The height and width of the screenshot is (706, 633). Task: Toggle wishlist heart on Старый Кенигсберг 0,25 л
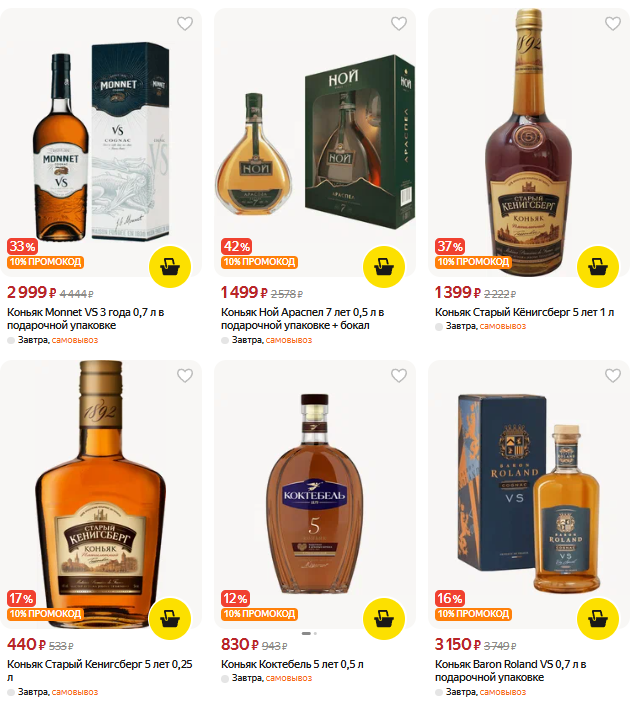click(185, 376)
